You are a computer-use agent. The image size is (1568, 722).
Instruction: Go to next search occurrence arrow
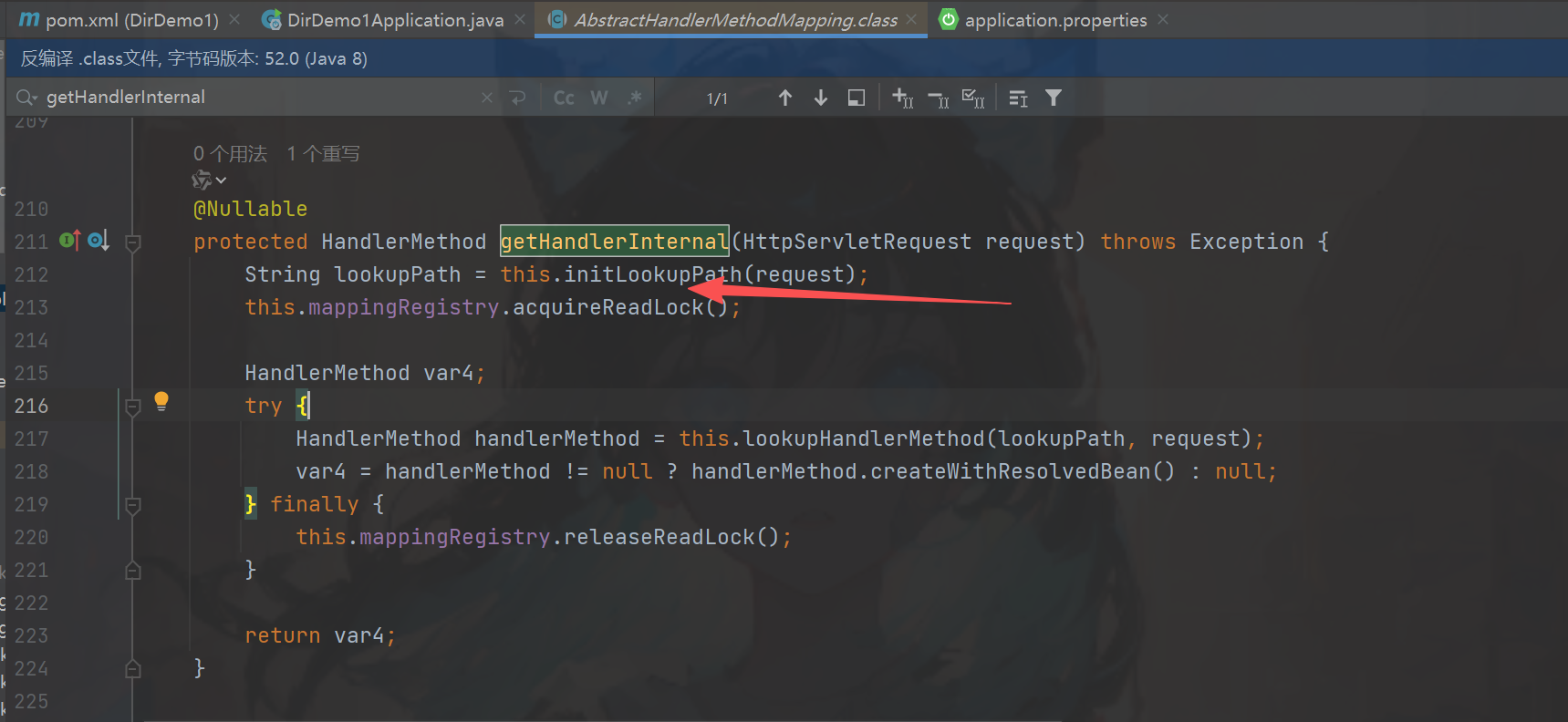pos(820,98)
